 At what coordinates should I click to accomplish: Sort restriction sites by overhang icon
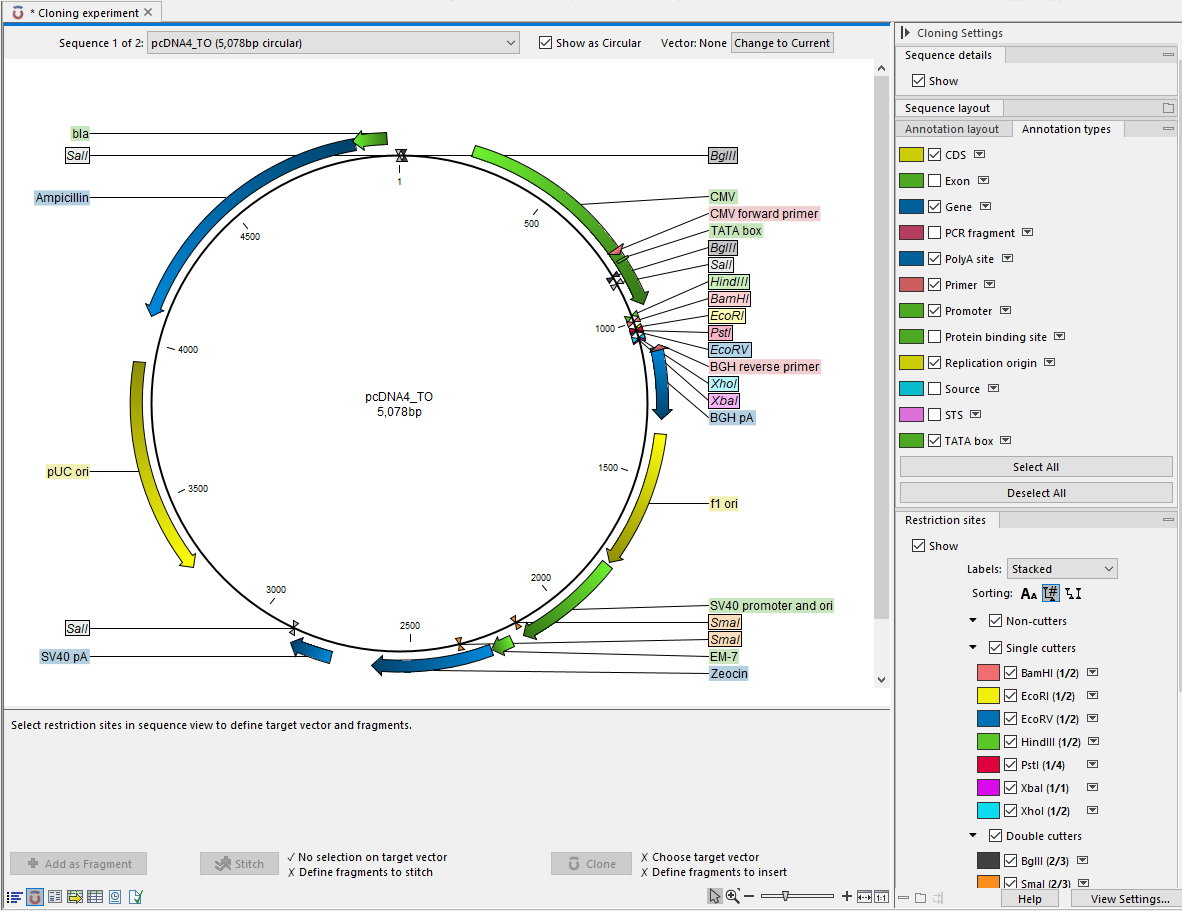tap(1073, 594)
